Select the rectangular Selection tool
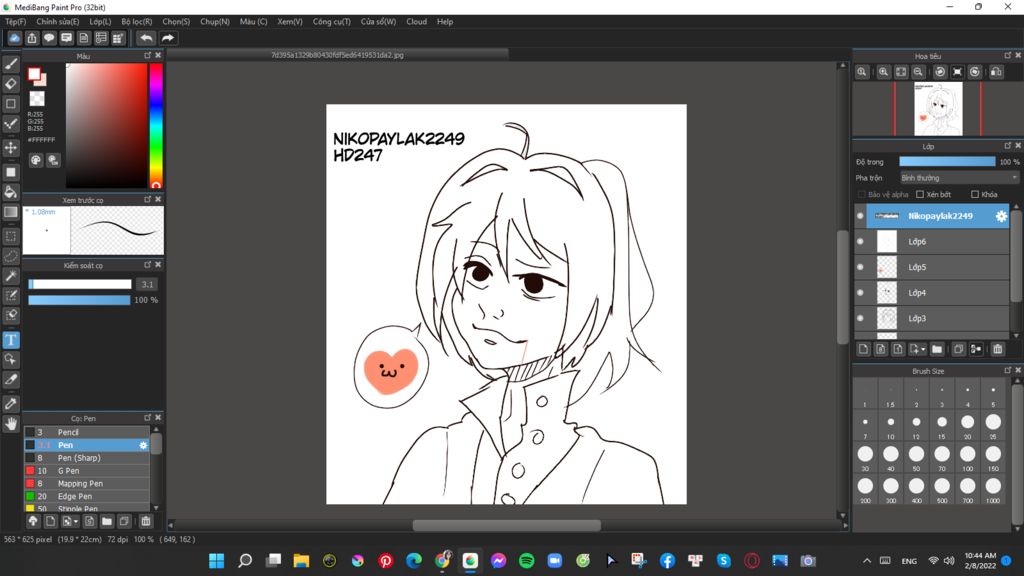Viewport: 1024px width, 576px height. (x=11, y=236)
